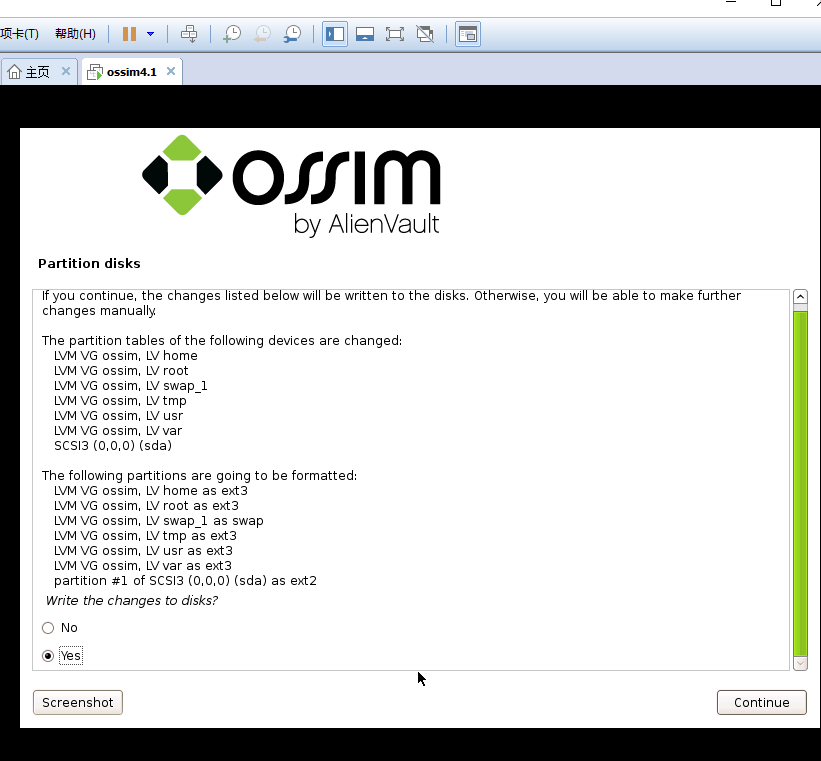821x761 pixels.
Task: Click the unity mode icon
Action: 425,34
